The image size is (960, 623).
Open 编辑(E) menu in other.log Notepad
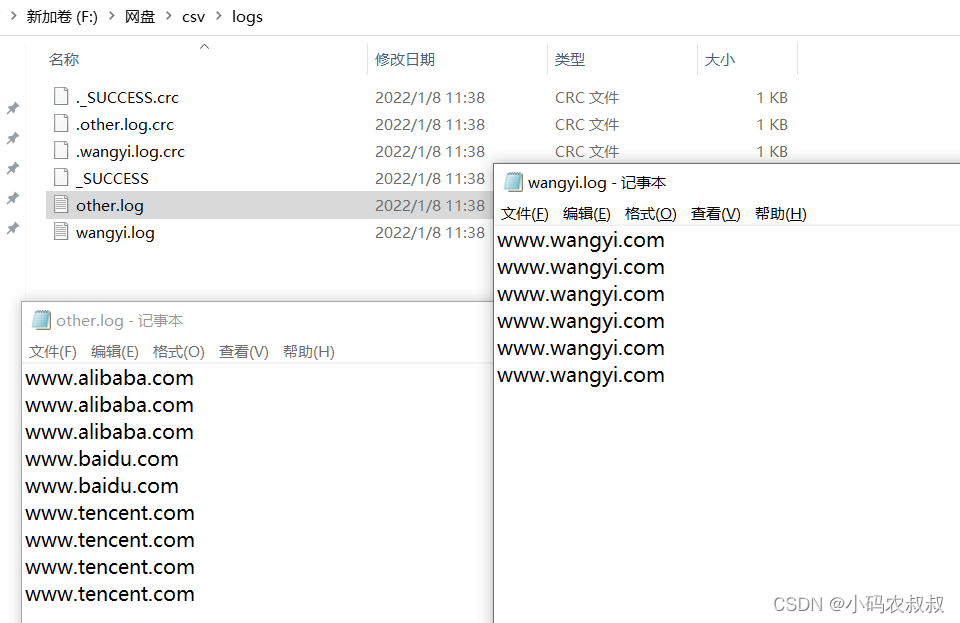pyautogui.click(x=114, y=352)
